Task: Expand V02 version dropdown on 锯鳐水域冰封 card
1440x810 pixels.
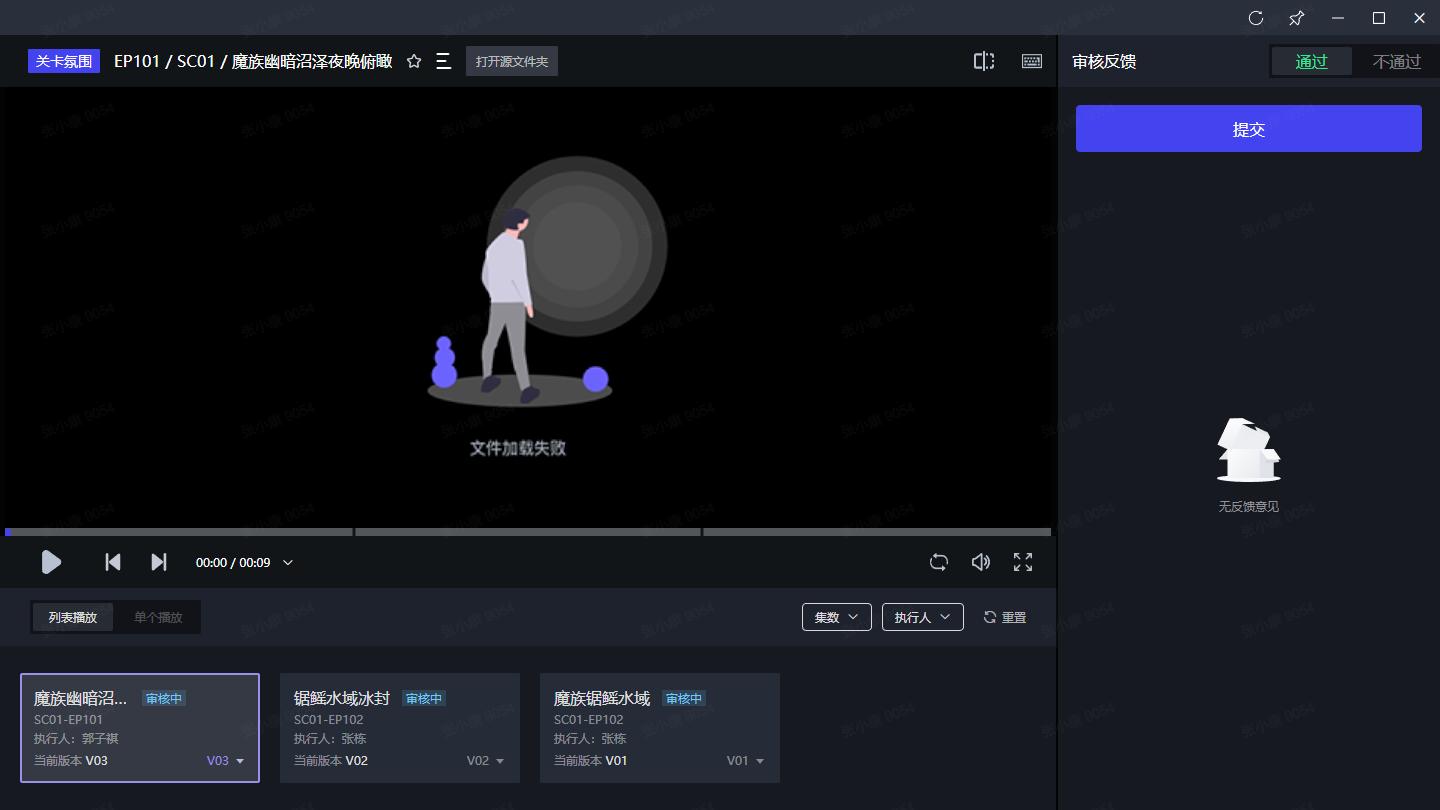Action: [486, 761]
